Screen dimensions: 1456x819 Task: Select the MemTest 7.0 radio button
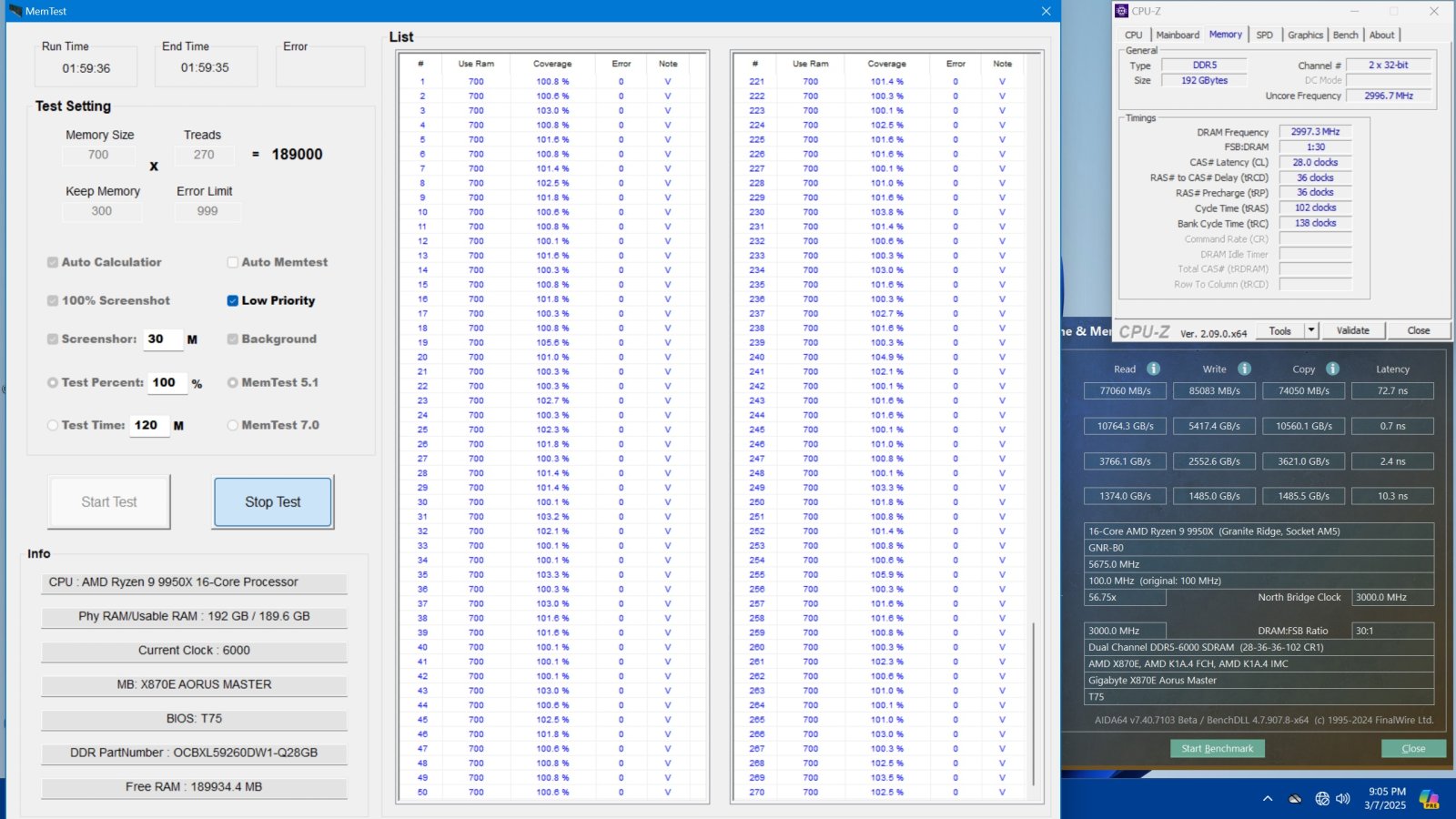(x=233, y=425)
